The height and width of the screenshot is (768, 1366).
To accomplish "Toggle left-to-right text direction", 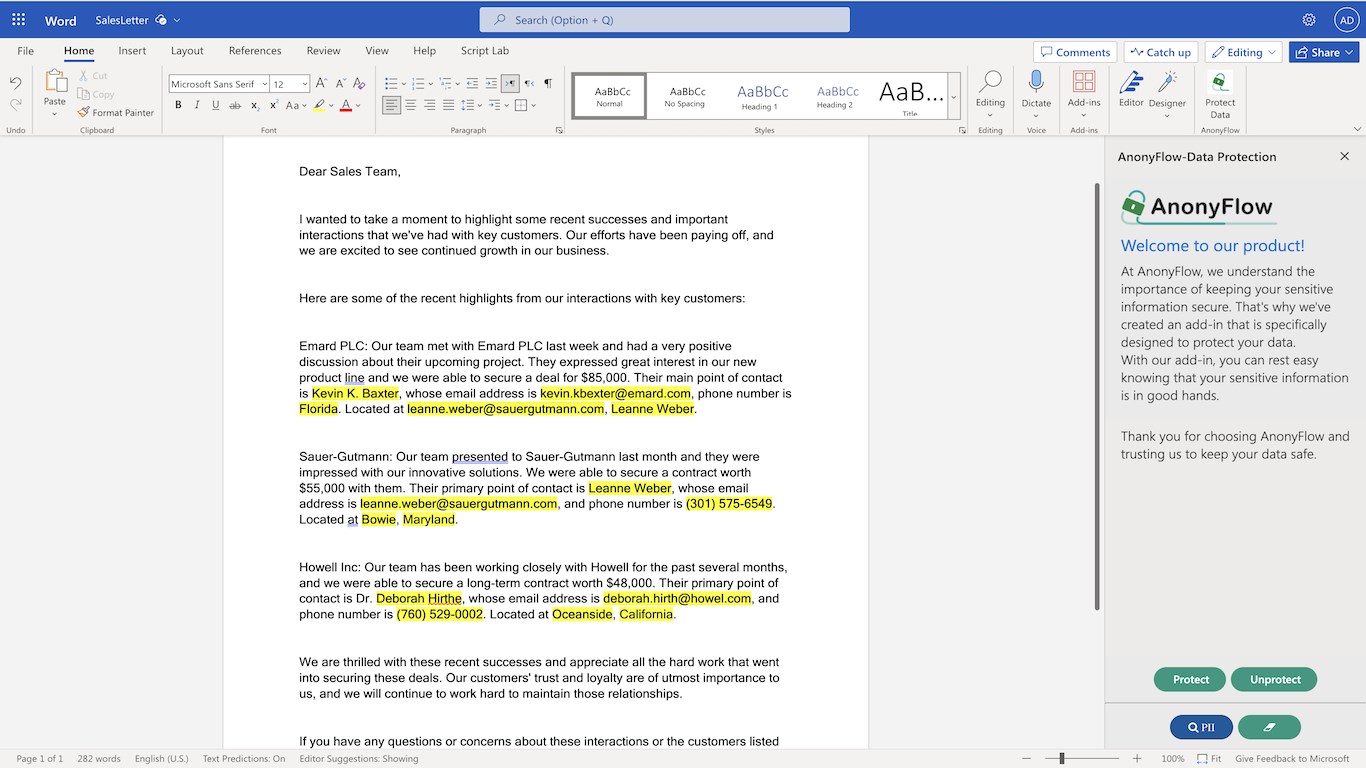I will [x=510, y=84].
